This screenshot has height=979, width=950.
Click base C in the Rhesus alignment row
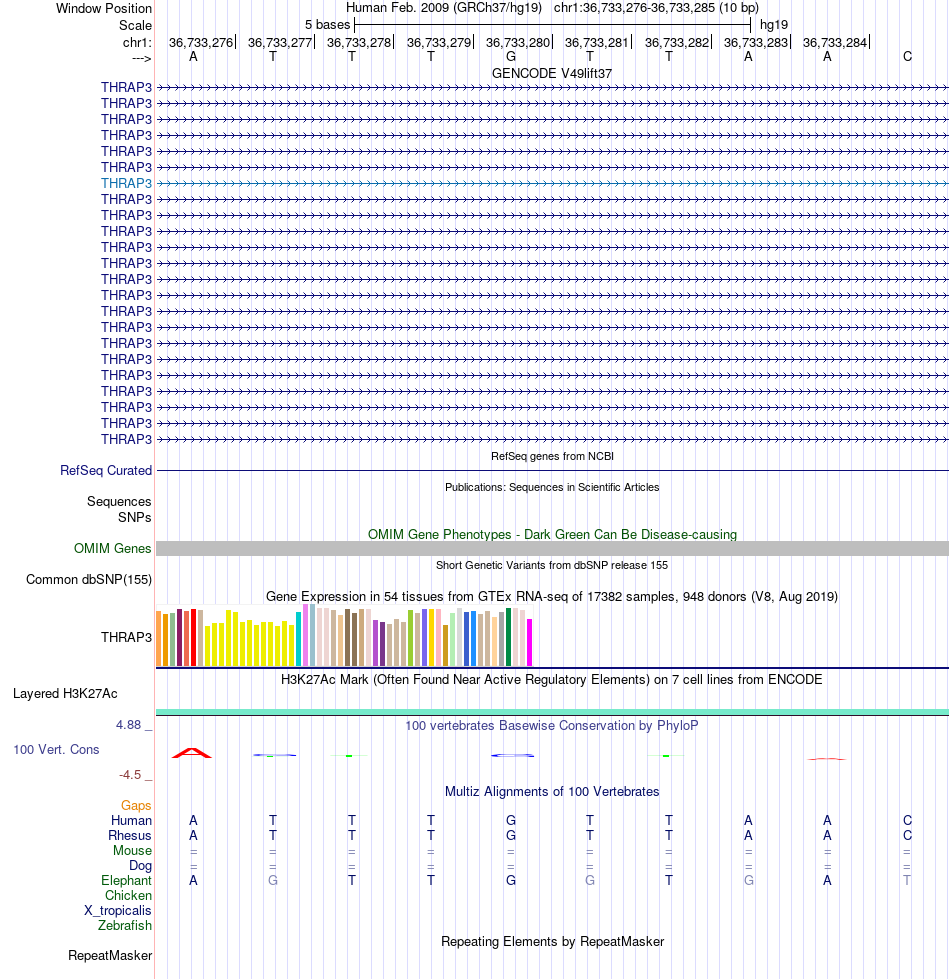tap(908, 835)
